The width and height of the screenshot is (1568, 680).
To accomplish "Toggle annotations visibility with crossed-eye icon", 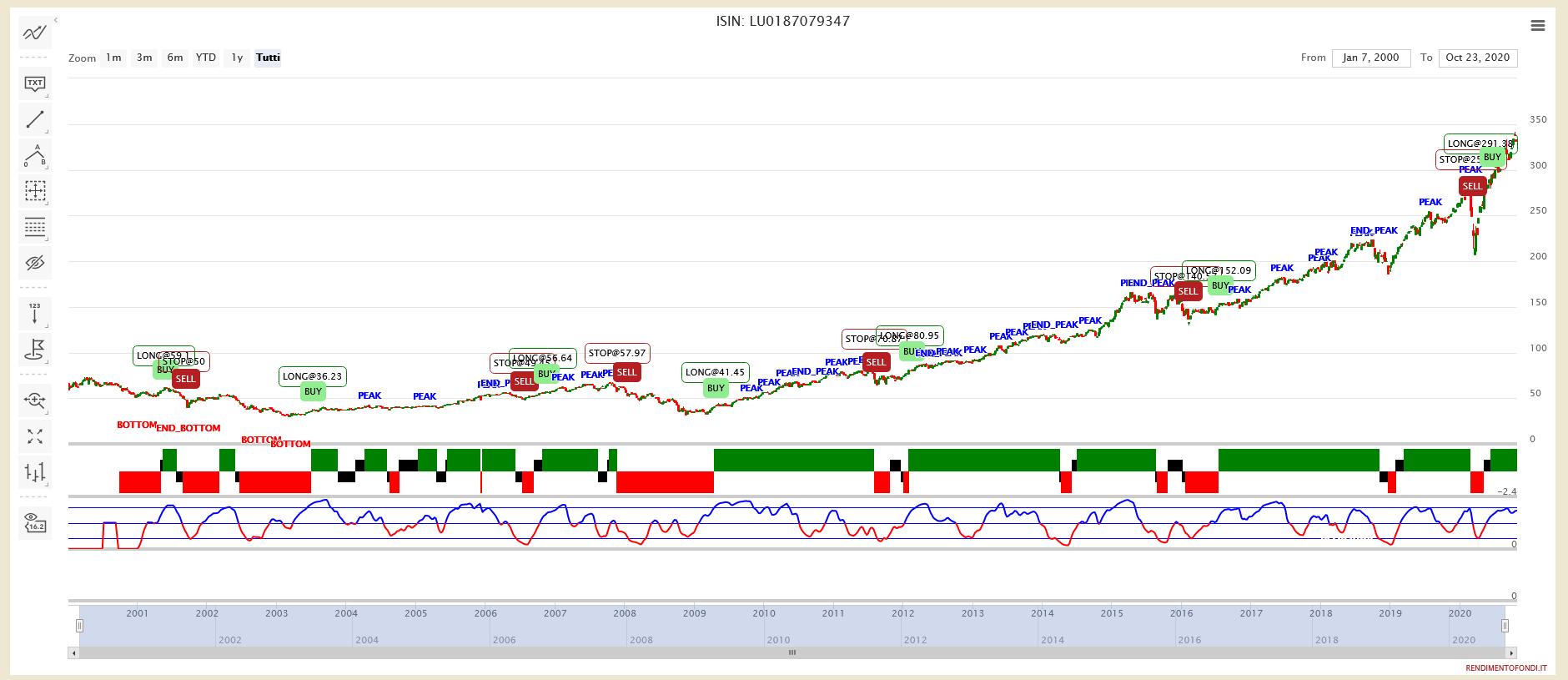I will point(34,263).
